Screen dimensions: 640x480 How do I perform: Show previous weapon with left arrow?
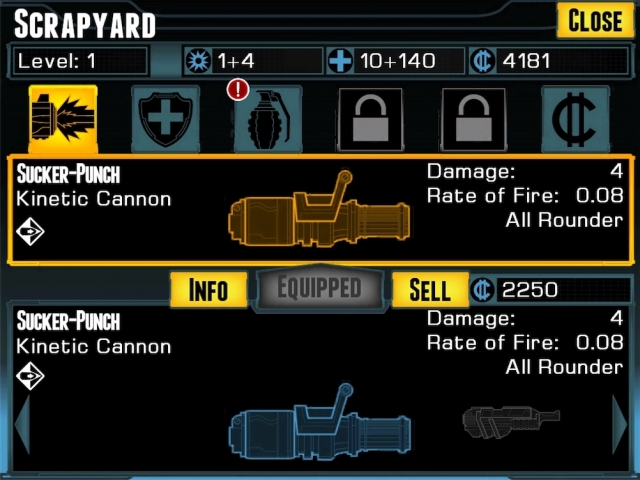22,424
